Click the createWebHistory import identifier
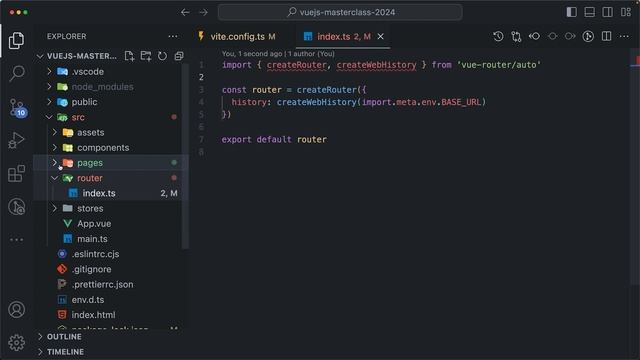Screen dimensions: 640x360 click(x=376, y=65)
